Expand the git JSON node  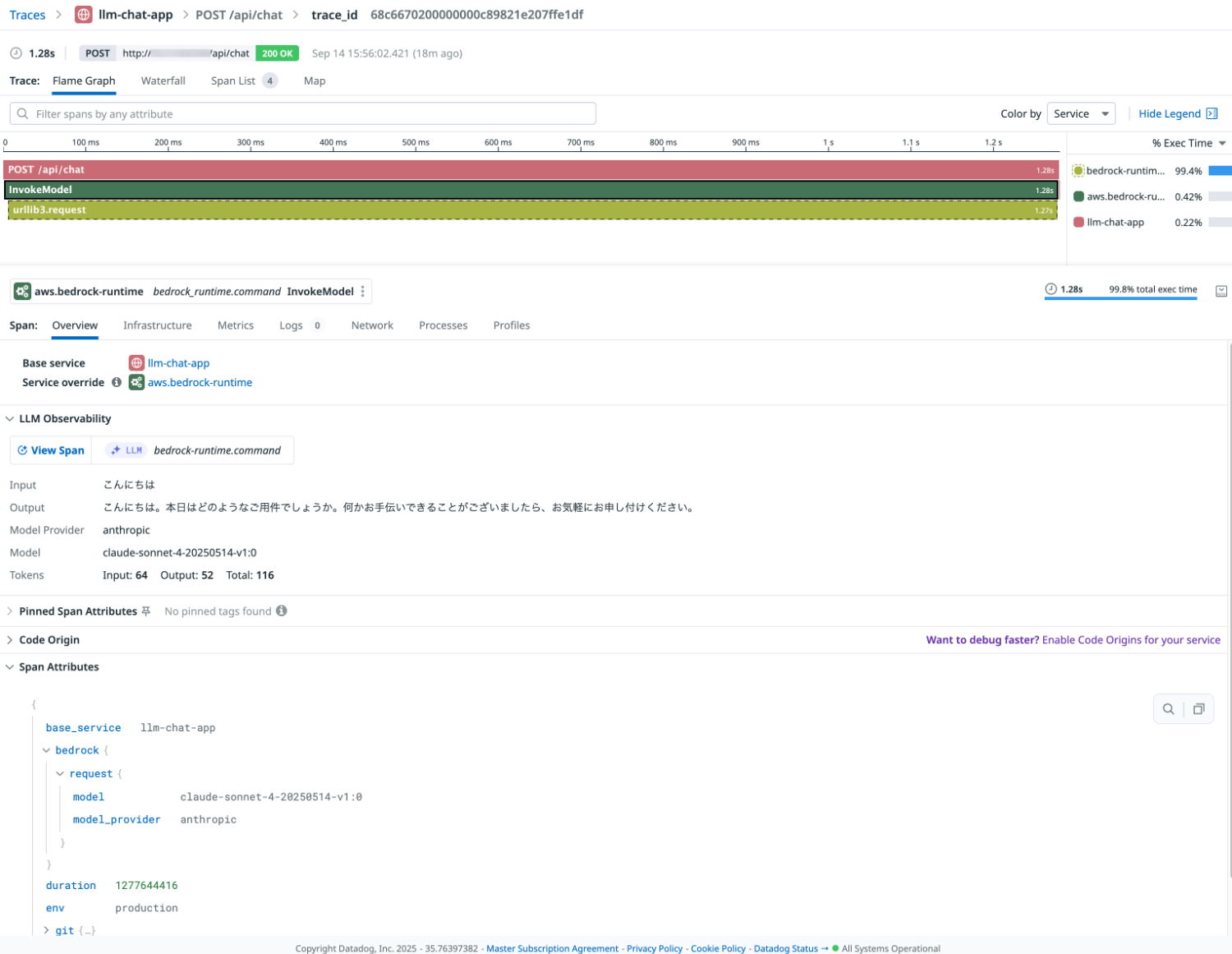47,930
